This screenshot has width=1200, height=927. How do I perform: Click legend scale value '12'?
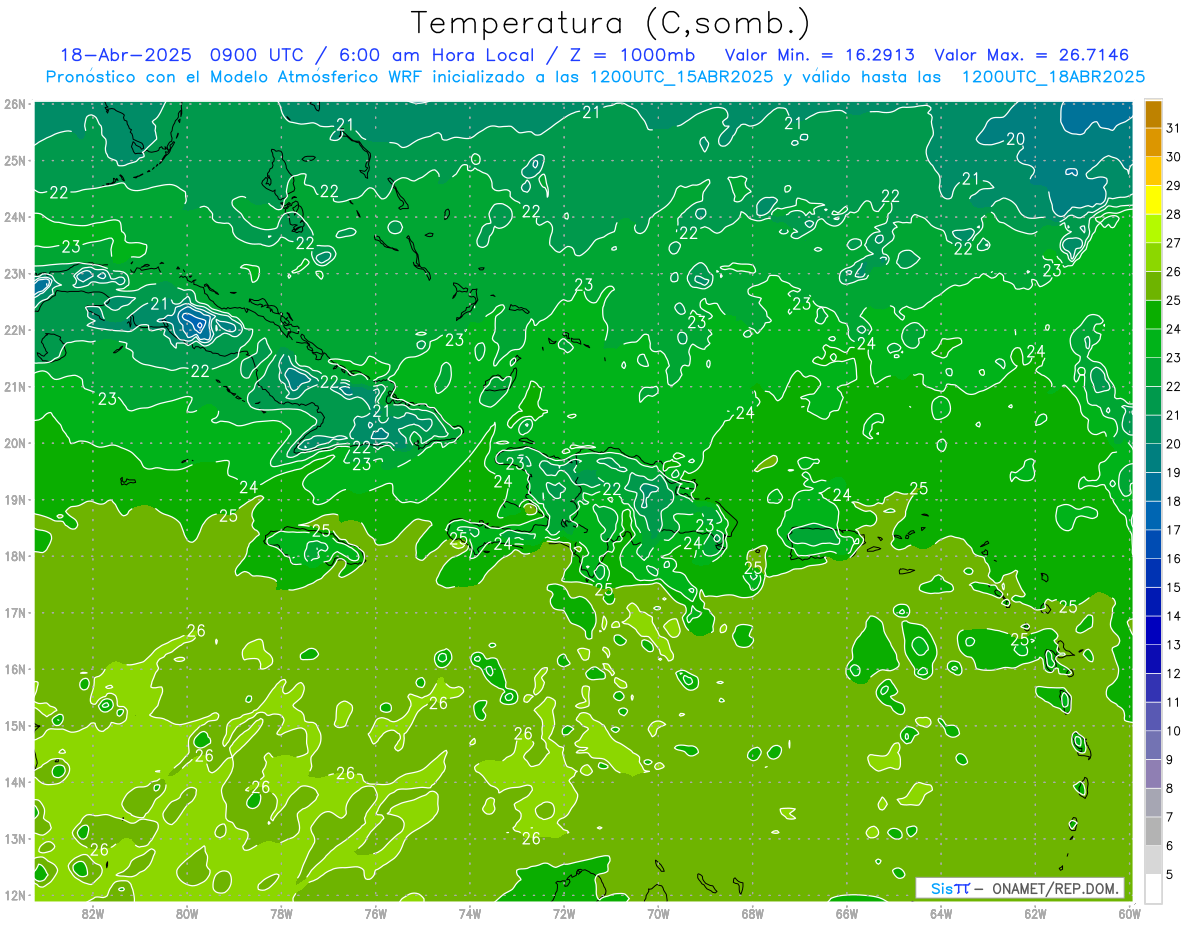1173,673
